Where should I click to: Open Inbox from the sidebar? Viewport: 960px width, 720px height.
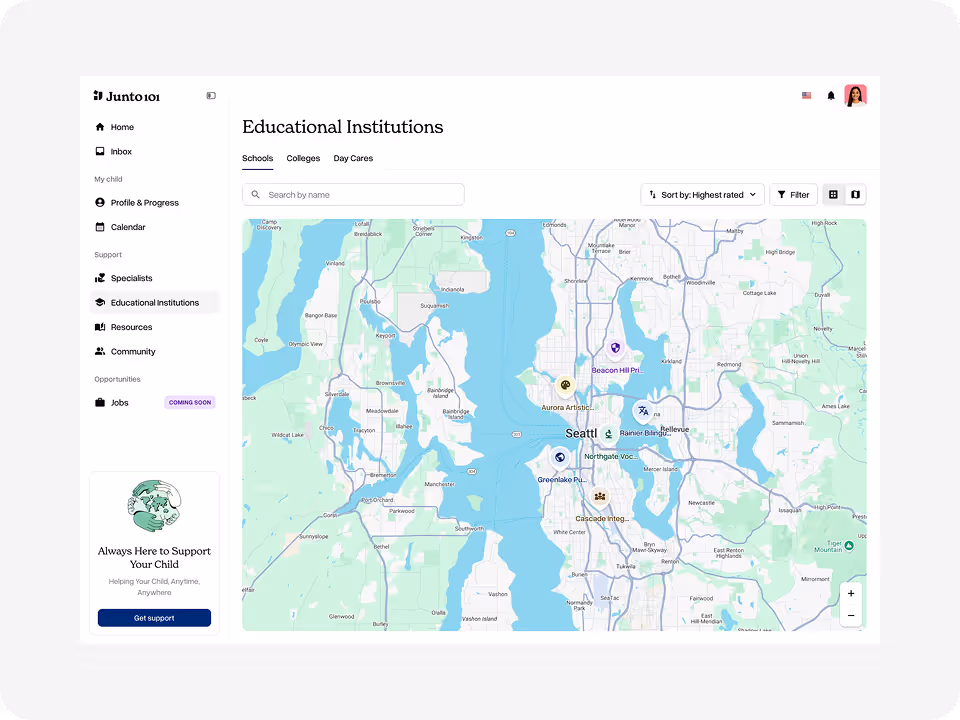(x=121, y=151)
